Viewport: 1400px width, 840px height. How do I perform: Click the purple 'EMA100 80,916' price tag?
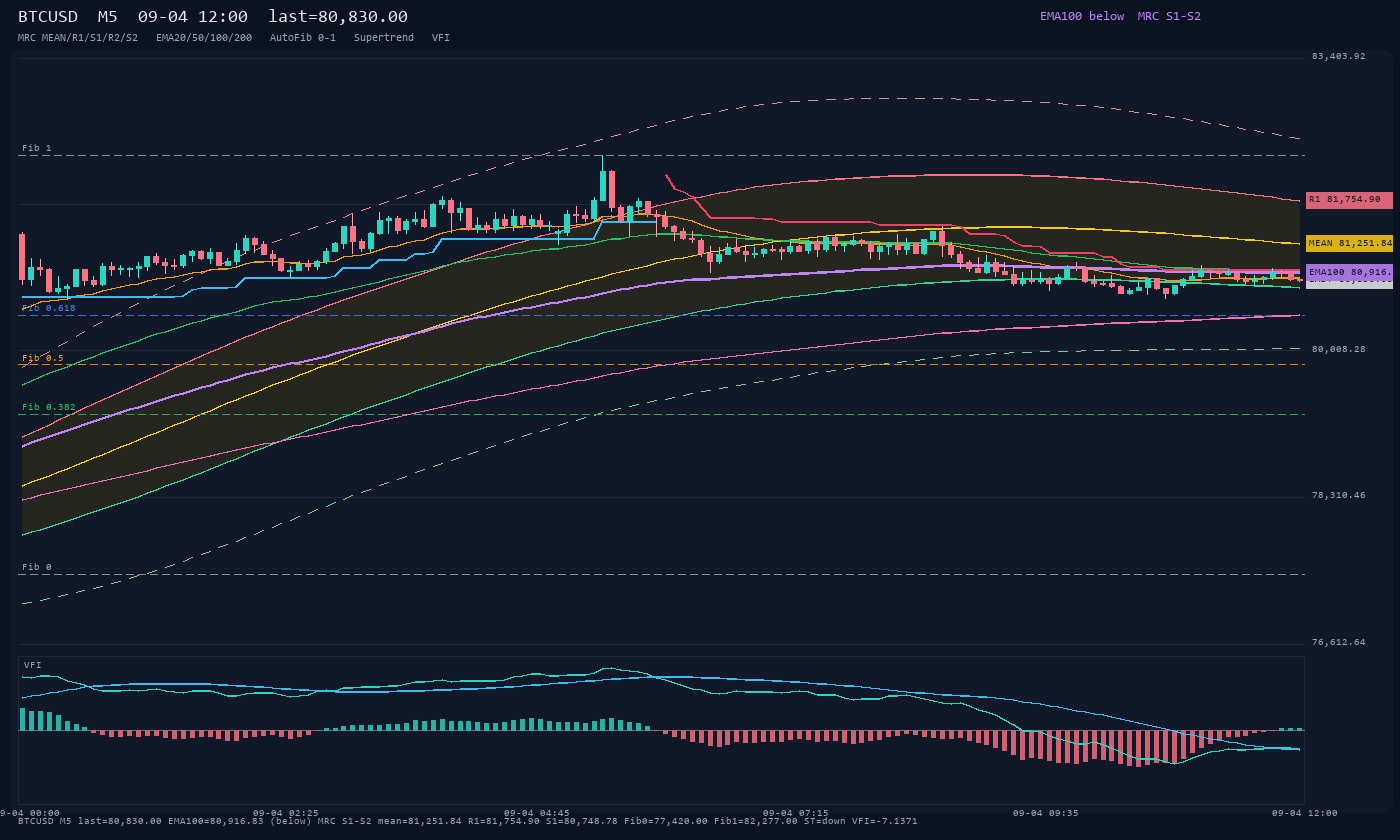coord(1349,272)
